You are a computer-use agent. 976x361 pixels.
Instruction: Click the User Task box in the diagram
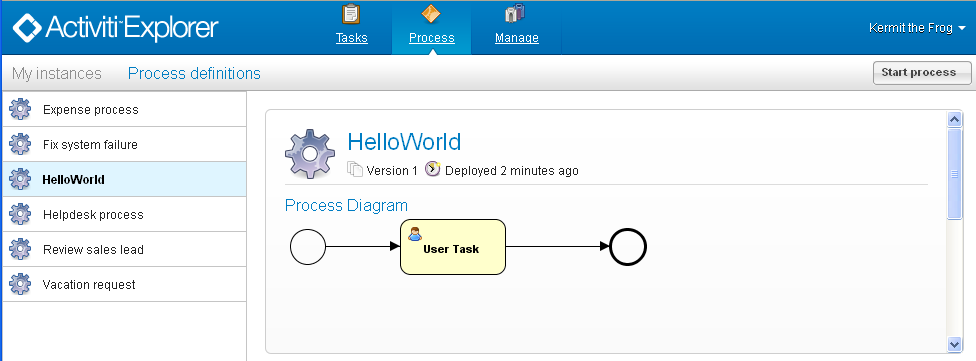(453, 246)
